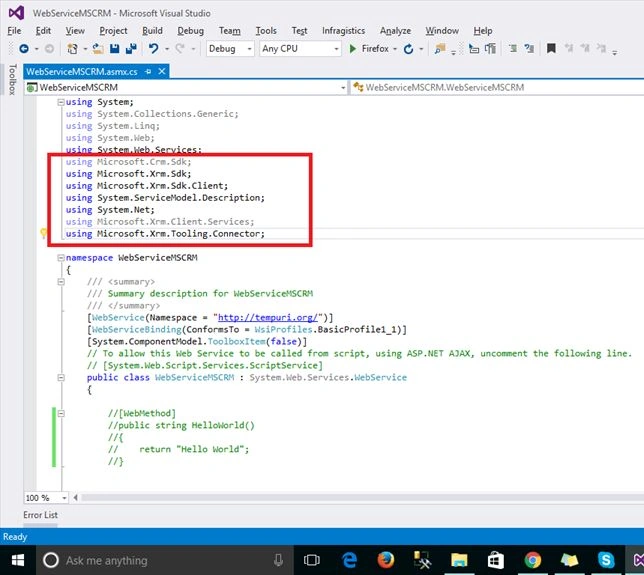Uncomment the selected lines icon
644x575 pixels.
tap(529, 49)
